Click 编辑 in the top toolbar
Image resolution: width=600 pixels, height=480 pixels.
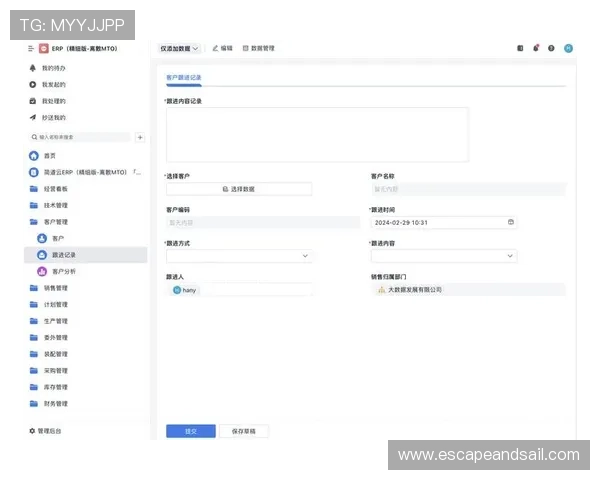click(x=222, y=48)
